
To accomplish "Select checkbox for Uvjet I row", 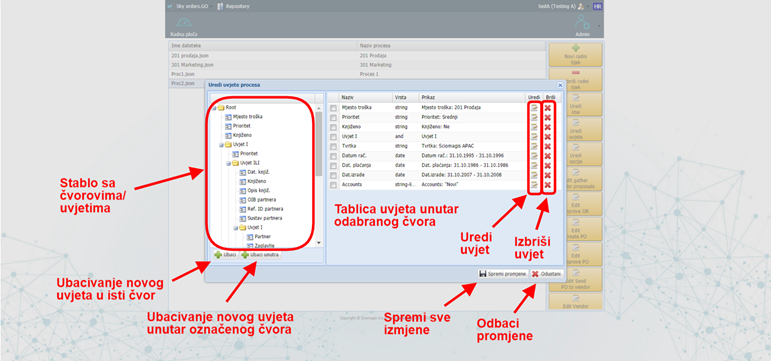I will tap(333, 136).
